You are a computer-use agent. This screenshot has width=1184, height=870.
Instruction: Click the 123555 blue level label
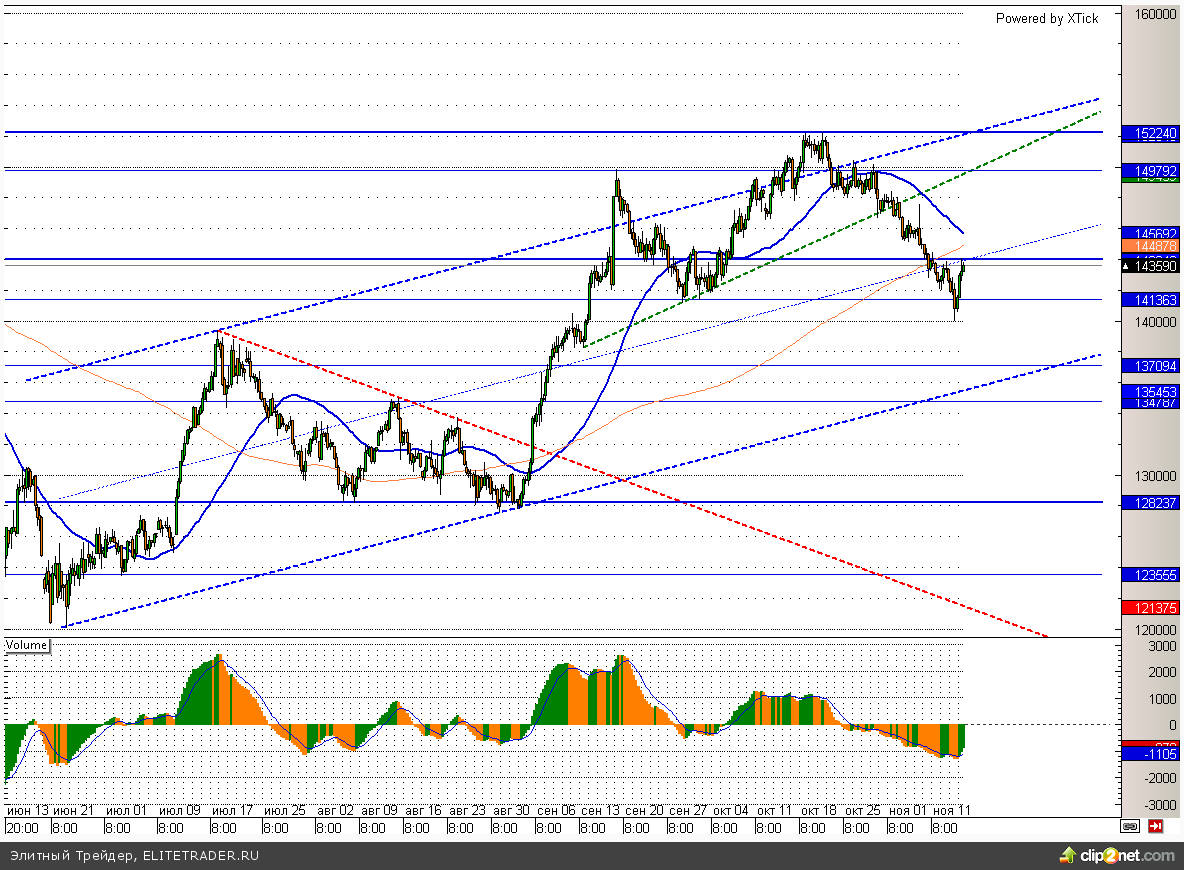(1150, 575)
